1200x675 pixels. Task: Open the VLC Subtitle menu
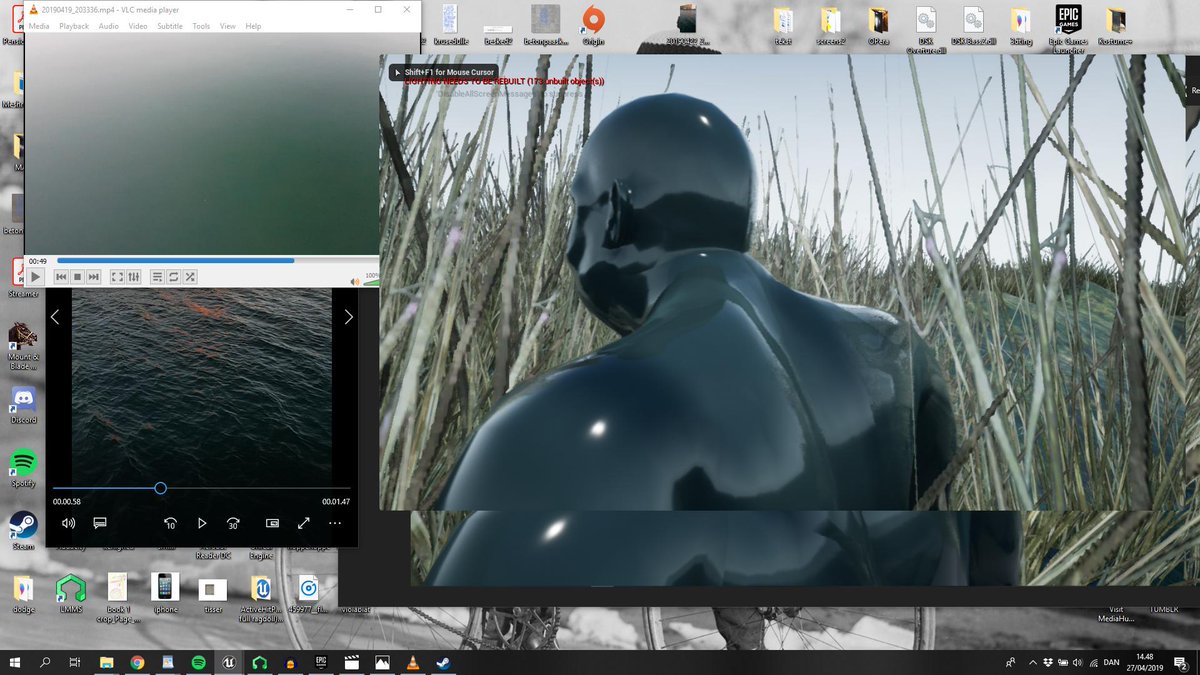point(170,26)
